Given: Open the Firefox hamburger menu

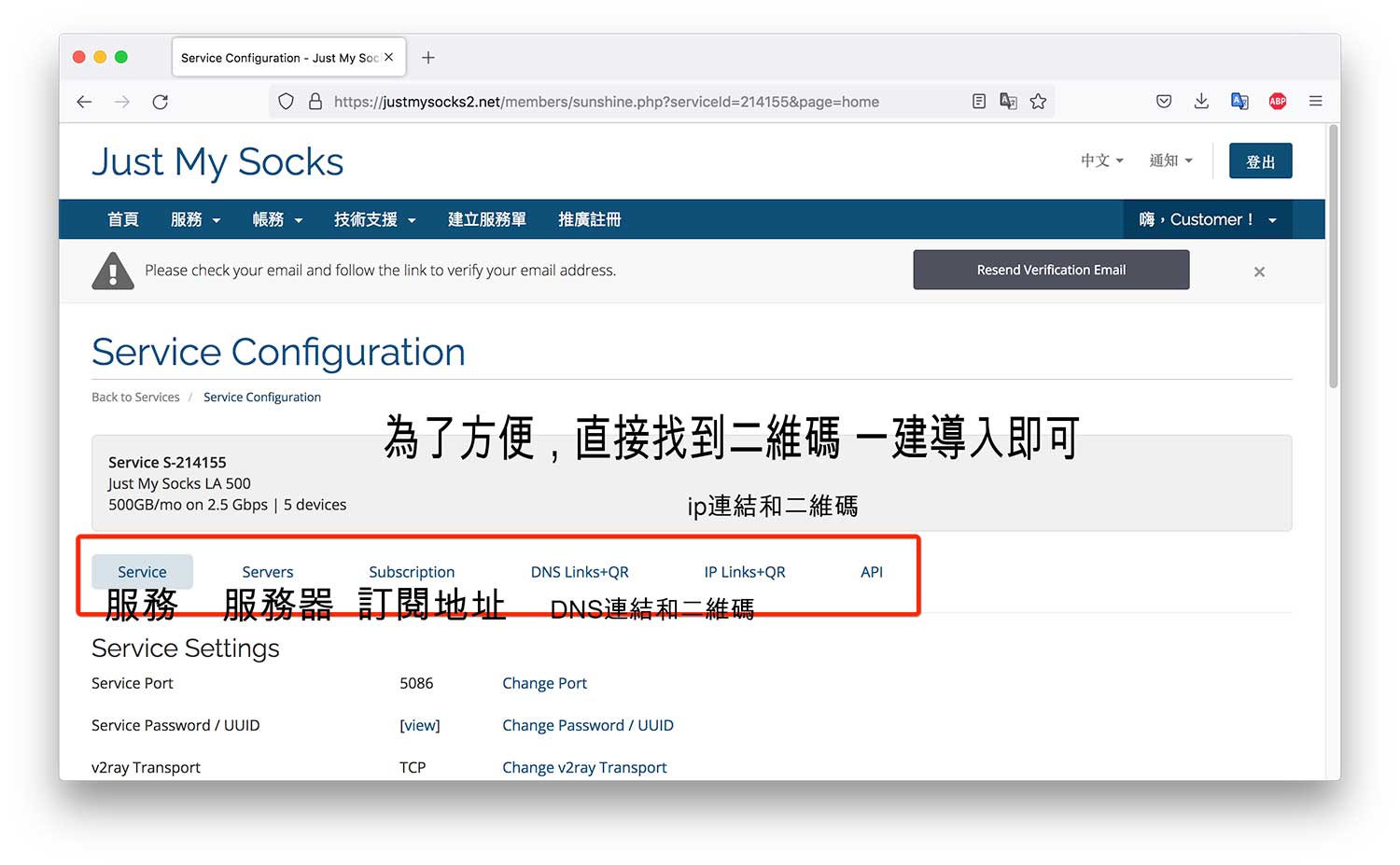Looking at the screenshot, I should (1315, 102).
